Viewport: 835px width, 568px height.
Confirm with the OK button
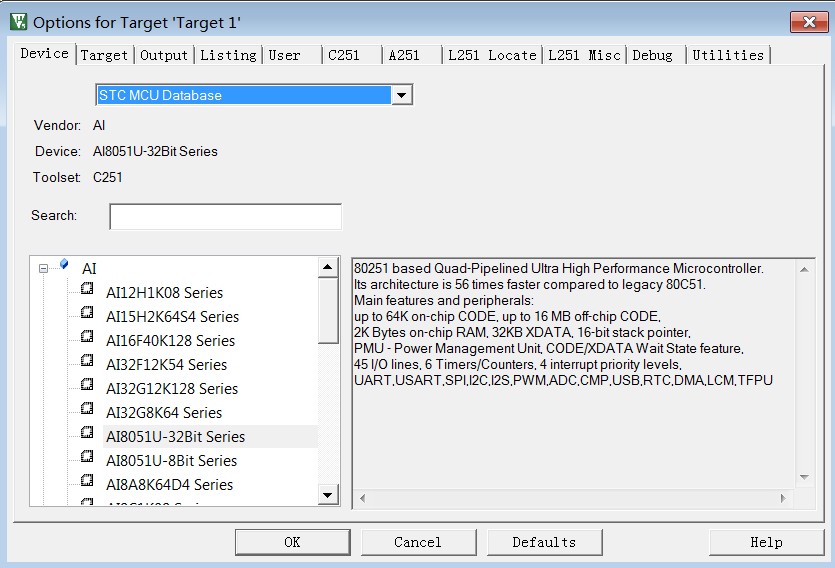292,542
